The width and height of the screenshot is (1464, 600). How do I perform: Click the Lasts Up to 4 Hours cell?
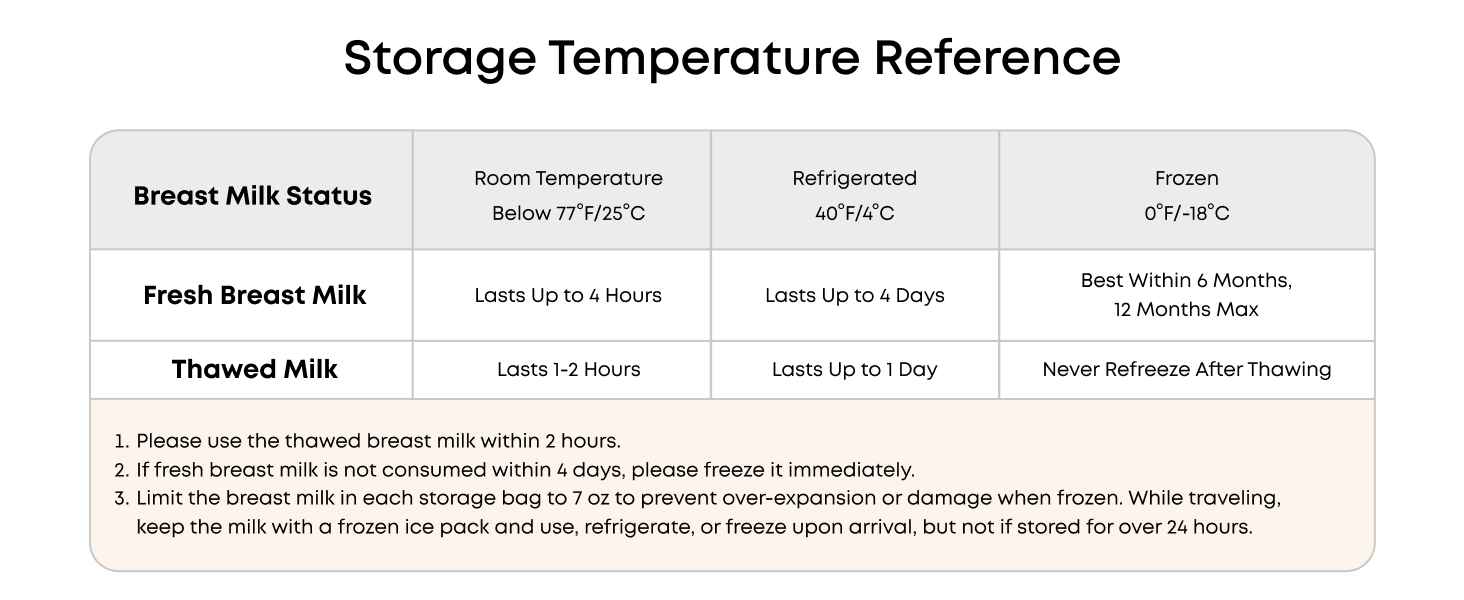[568, 295]
